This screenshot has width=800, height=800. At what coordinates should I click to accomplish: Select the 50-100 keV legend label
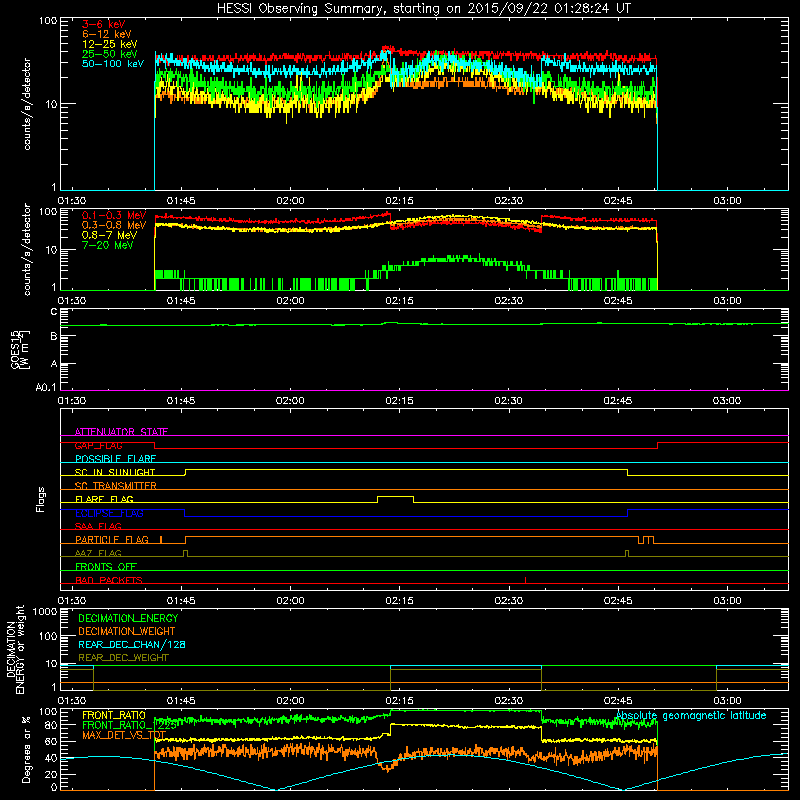[x=113, y=64]
